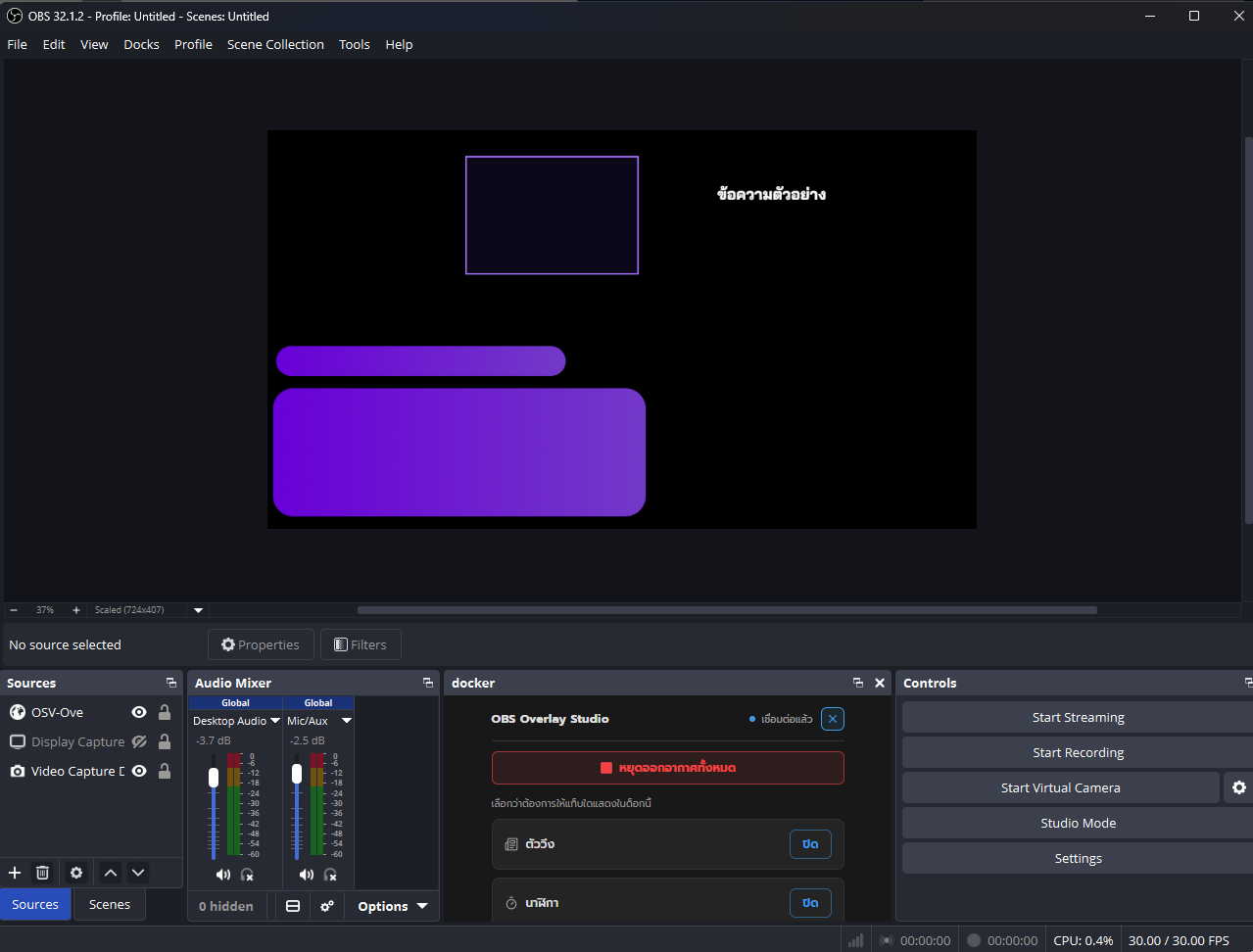Open the Docks menu
Viewport: 1253px width, 952px height.
pyautogui.click(x=141, y=44)
